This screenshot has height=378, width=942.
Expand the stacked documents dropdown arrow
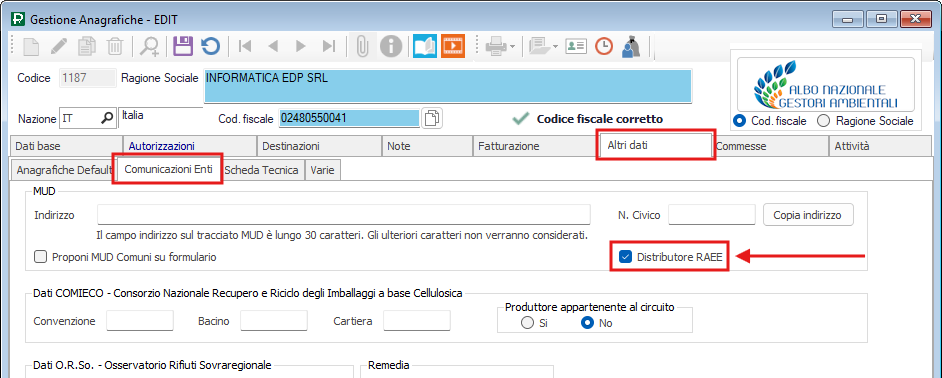click(x=555, y=47)
